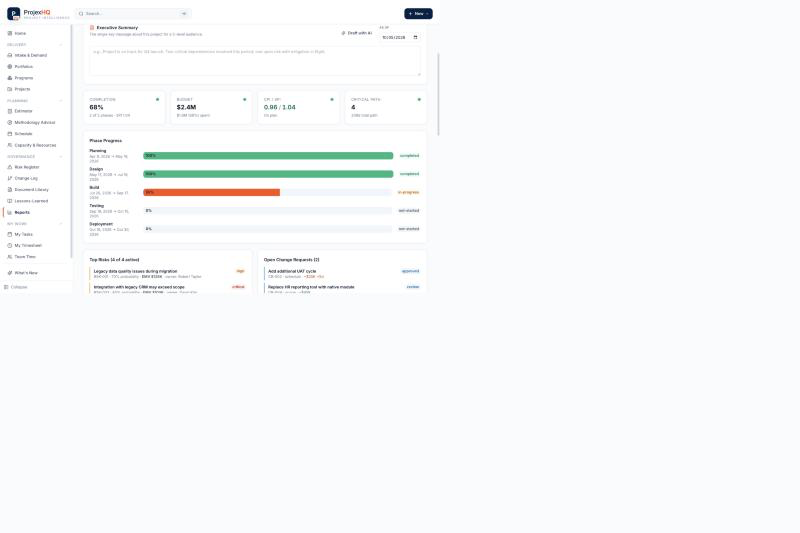Click the Planning phase progress bar
800x533 pixels.
[268, 156]
